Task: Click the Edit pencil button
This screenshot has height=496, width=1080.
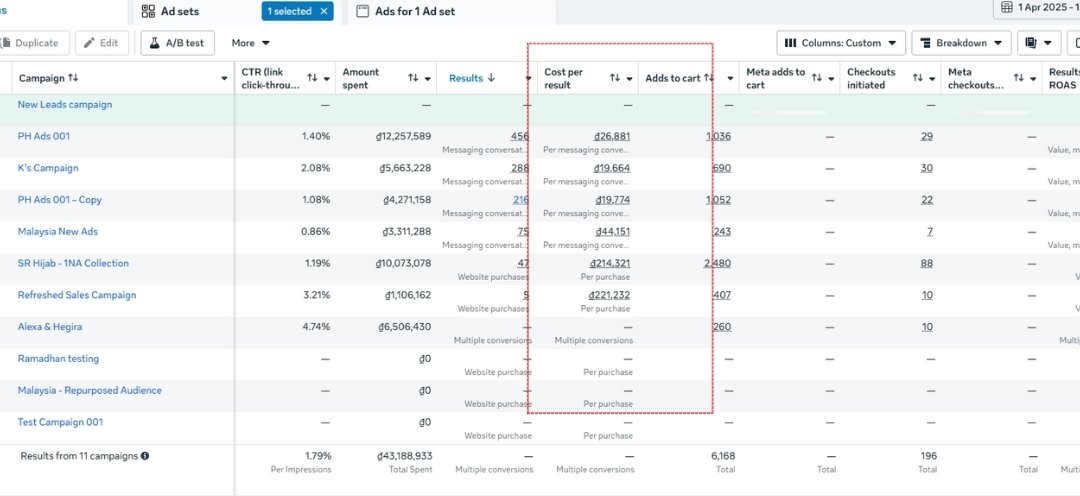Action: click(x=102, y=43)
